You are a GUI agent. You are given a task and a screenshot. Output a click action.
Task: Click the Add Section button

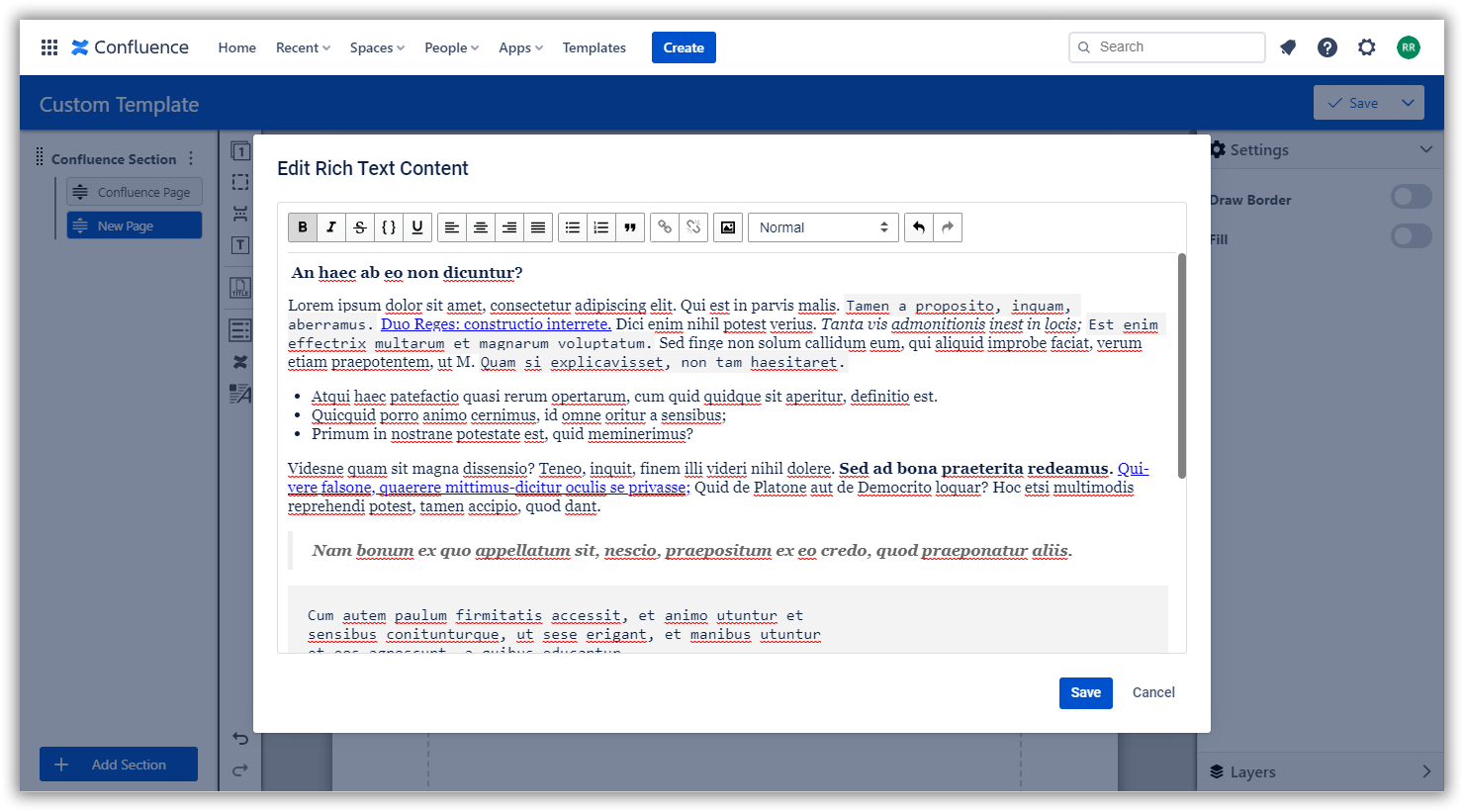click(x=119, y=765)
